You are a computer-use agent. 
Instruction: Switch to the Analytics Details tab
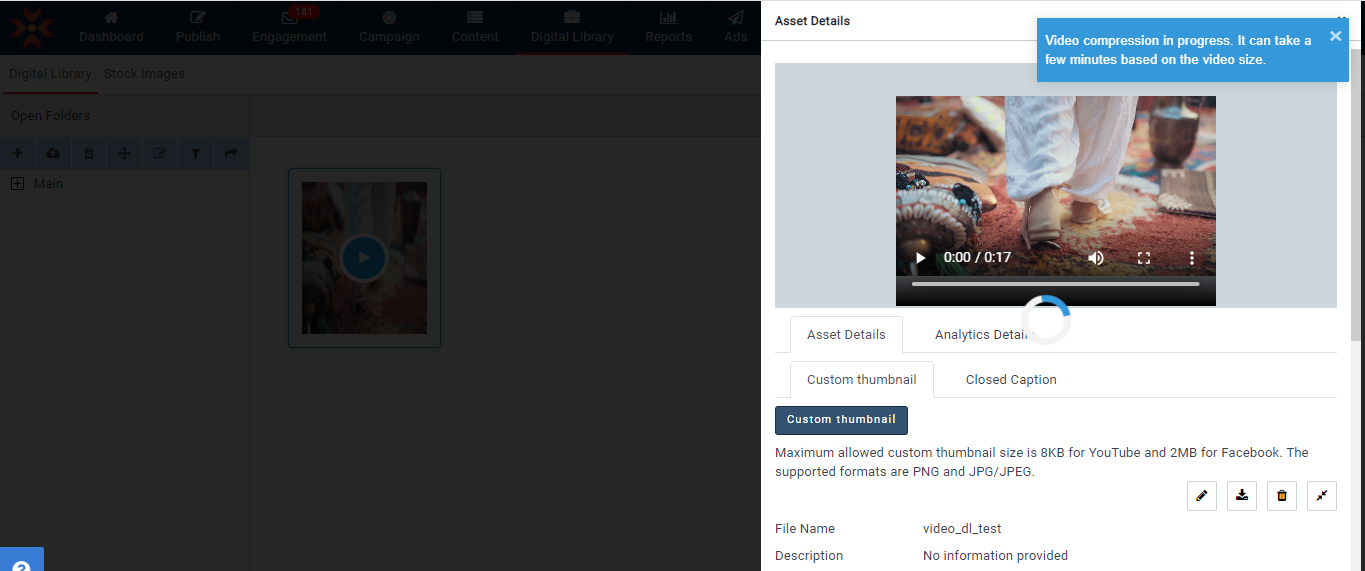tap(980, 335)
